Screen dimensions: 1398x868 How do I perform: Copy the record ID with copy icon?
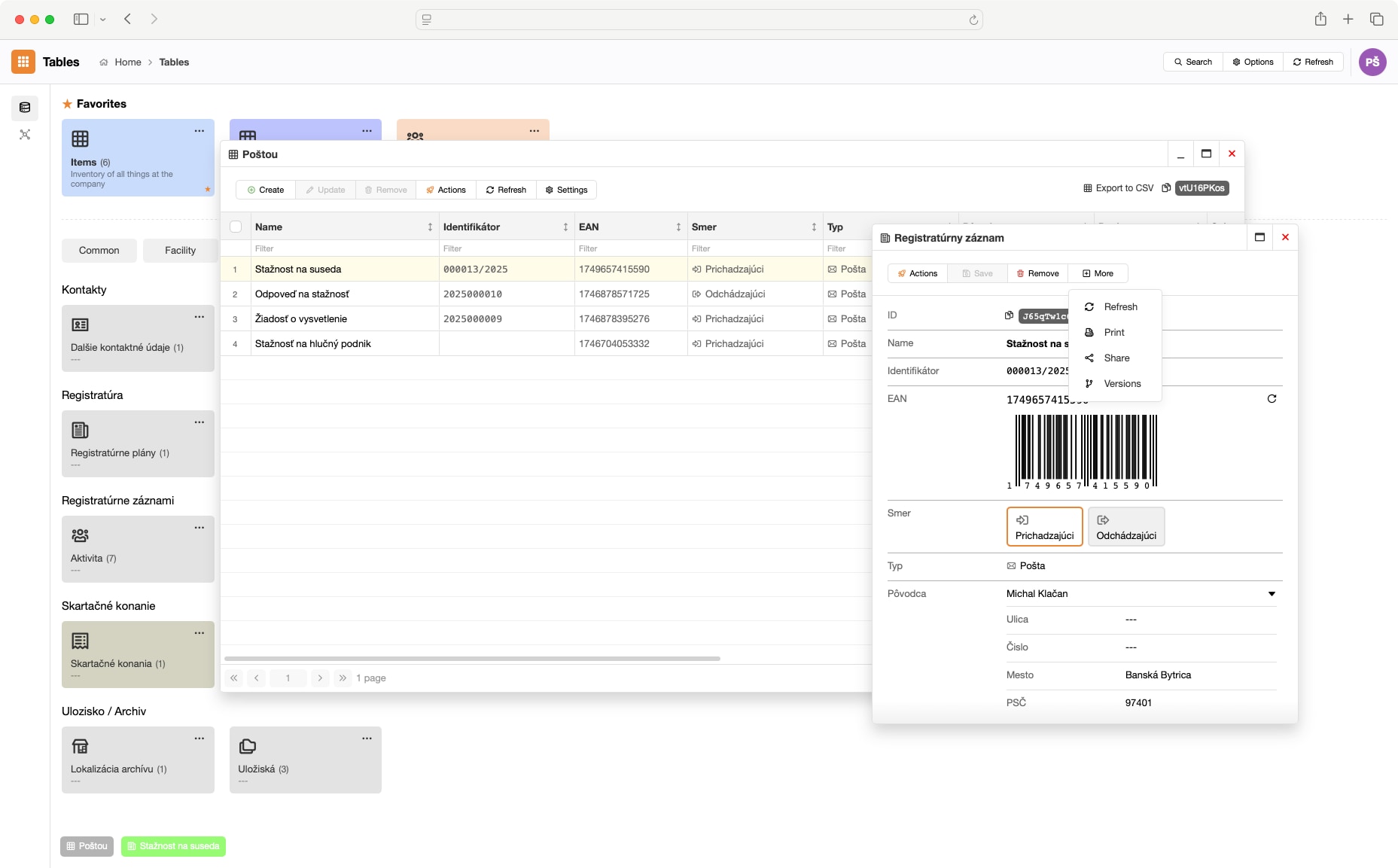point(1009,315)
